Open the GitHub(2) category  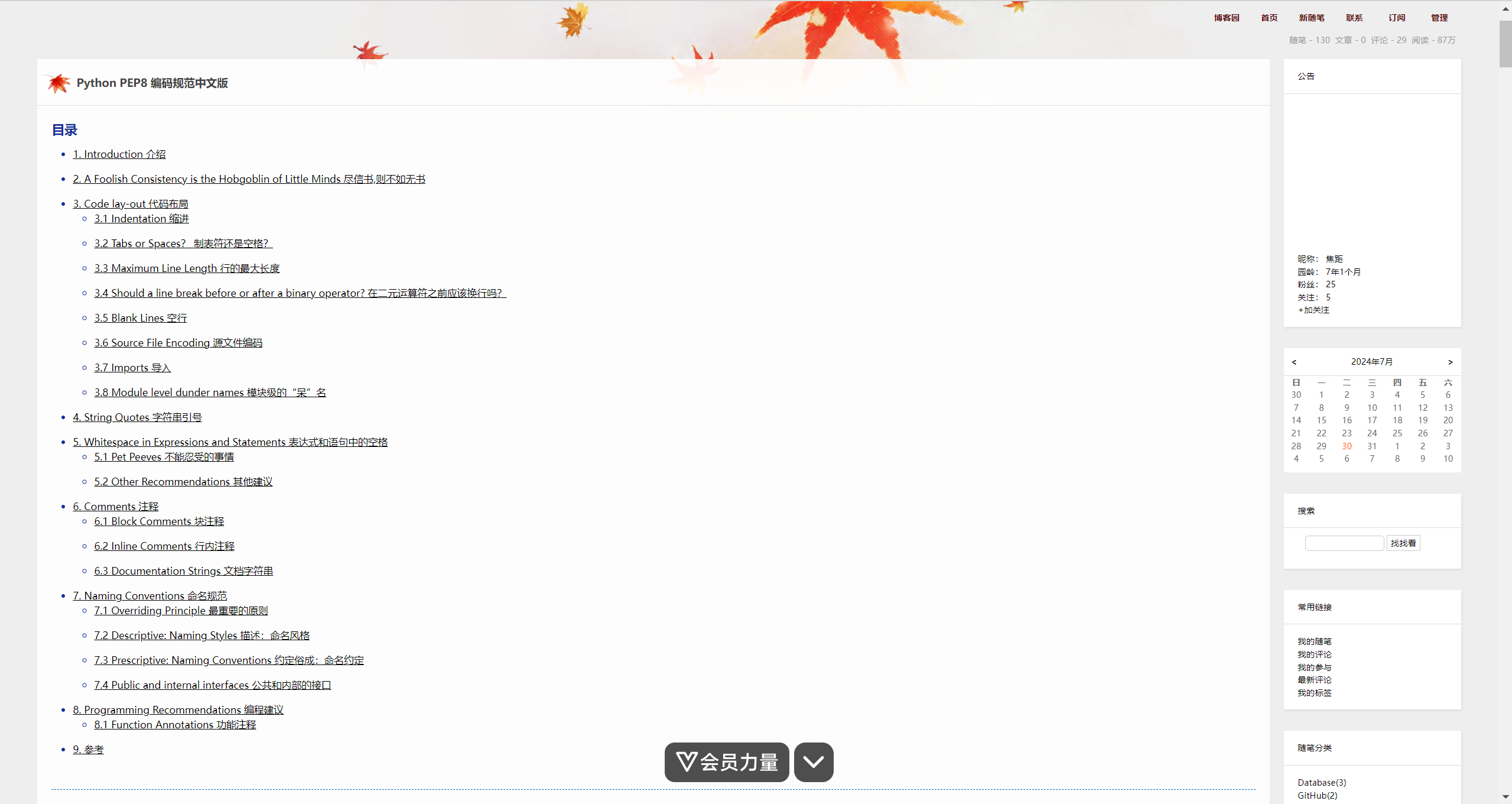[1318, 796]
